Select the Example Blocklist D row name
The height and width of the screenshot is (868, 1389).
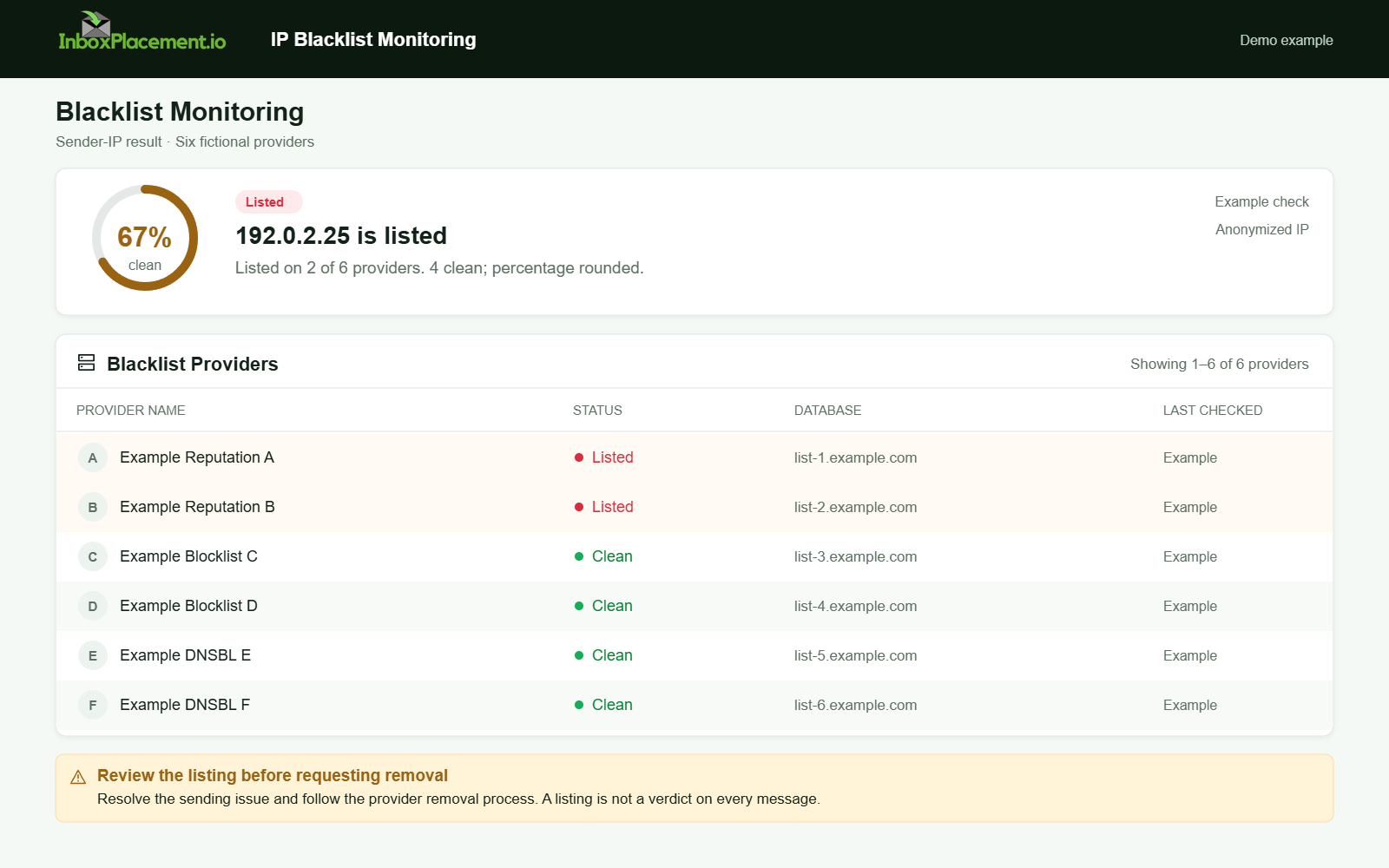pyautogui.click(x=188, y=606)
